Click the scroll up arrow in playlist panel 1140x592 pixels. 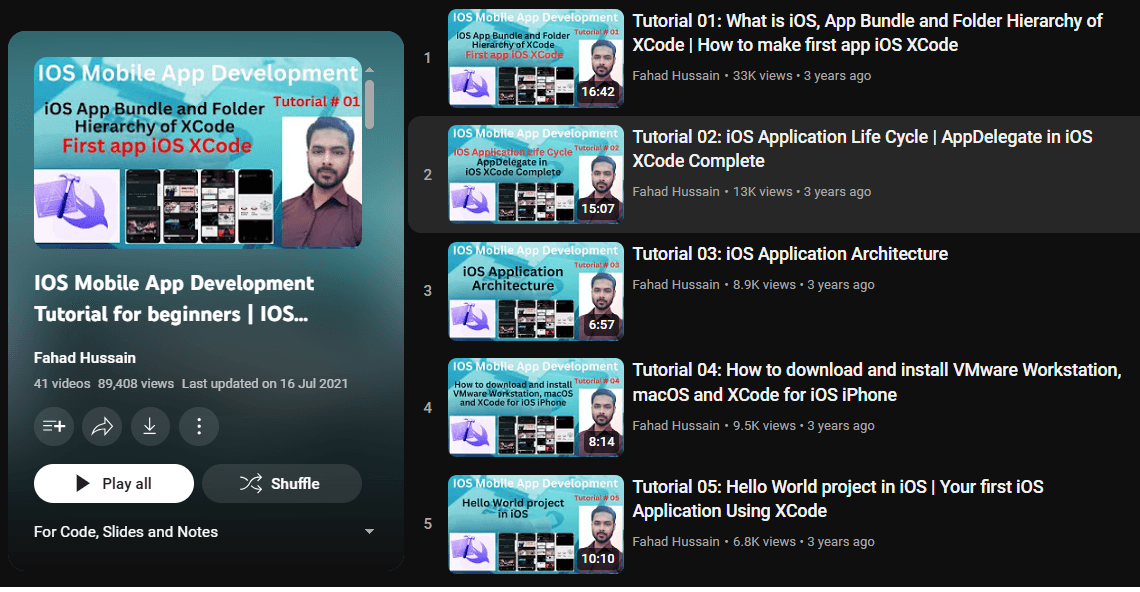coord(369,71)
